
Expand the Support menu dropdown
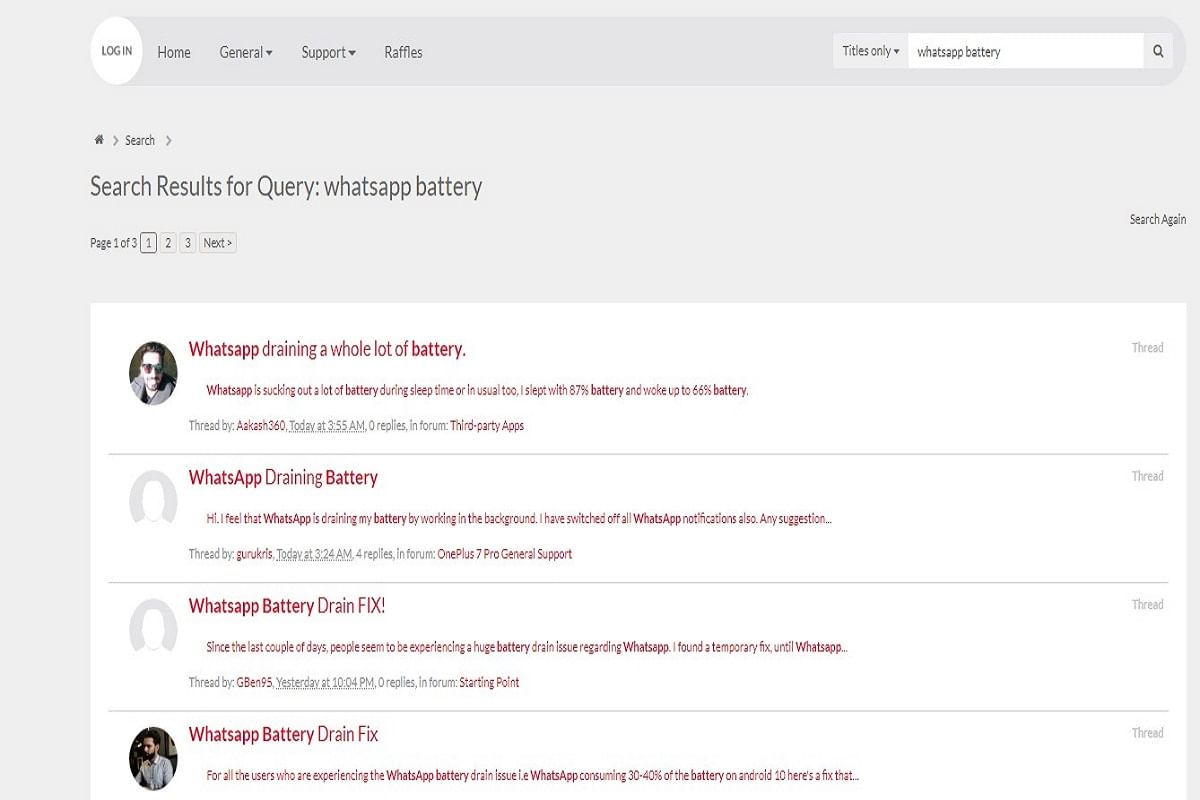(x=328, y=52)
